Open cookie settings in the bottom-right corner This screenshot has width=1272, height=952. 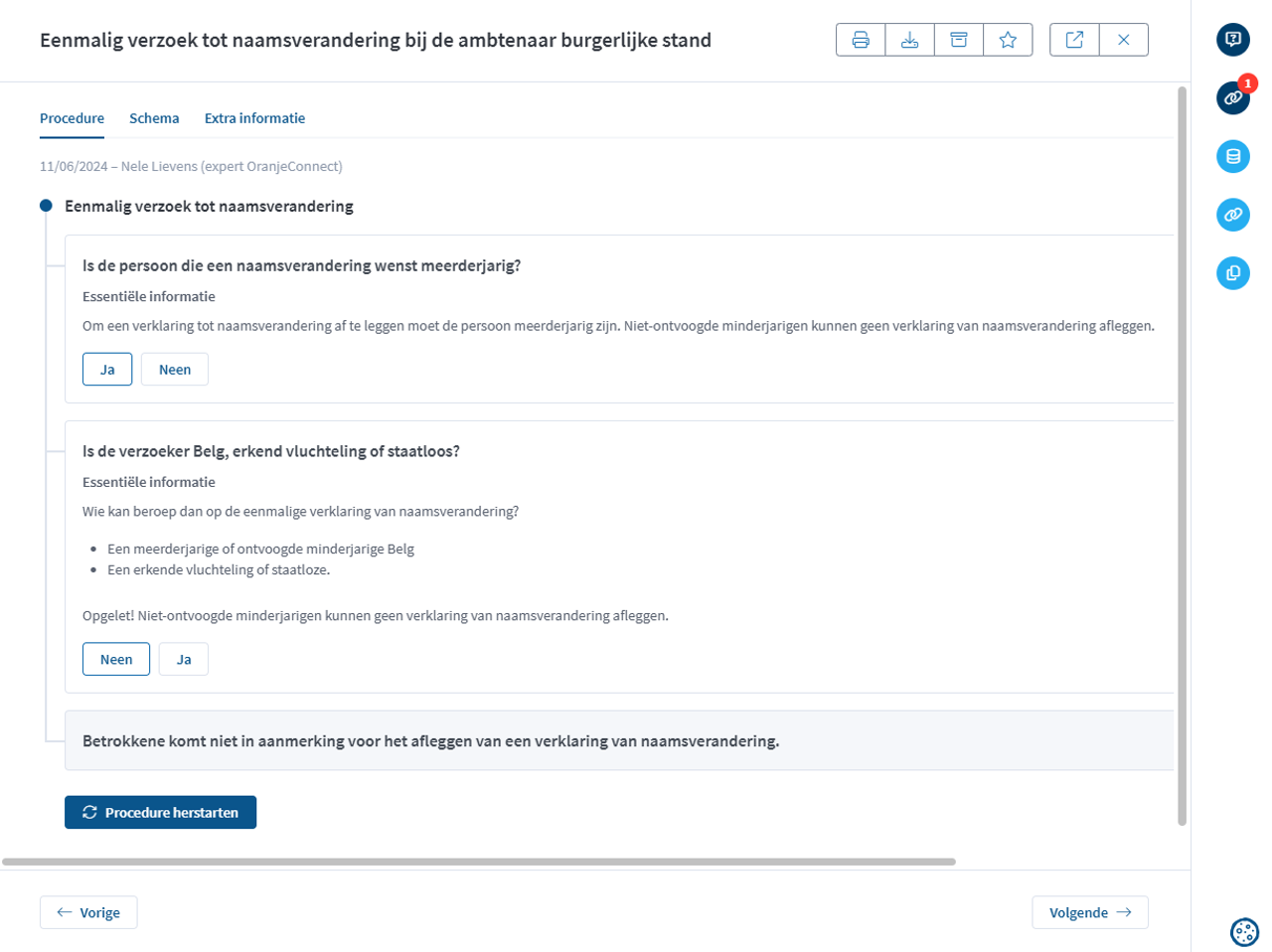(x=1244, y=931)
